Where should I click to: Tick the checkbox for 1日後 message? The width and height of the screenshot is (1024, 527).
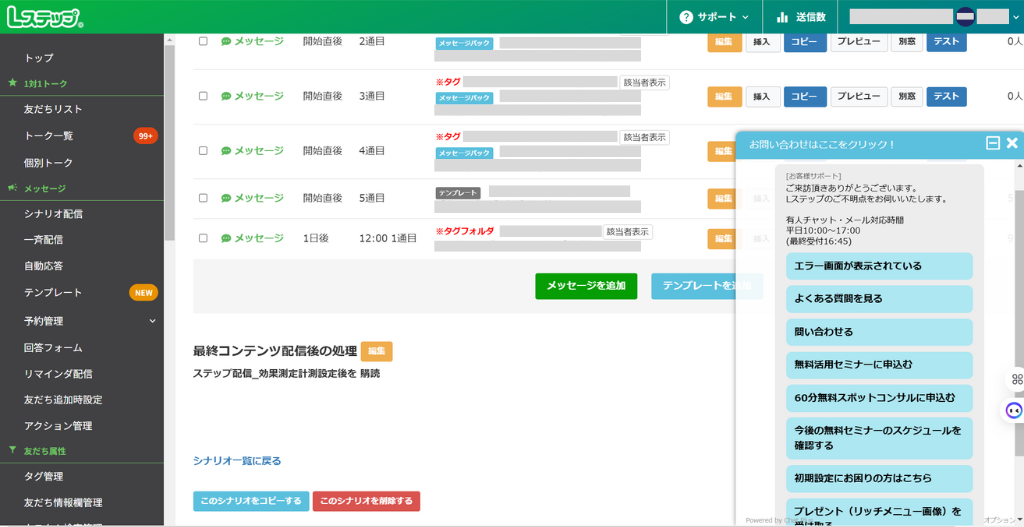click(x=203, y=238)
